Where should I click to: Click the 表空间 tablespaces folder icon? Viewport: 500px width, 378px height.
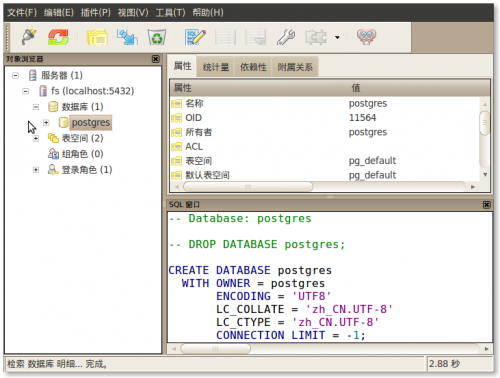[x=53, y=138]
